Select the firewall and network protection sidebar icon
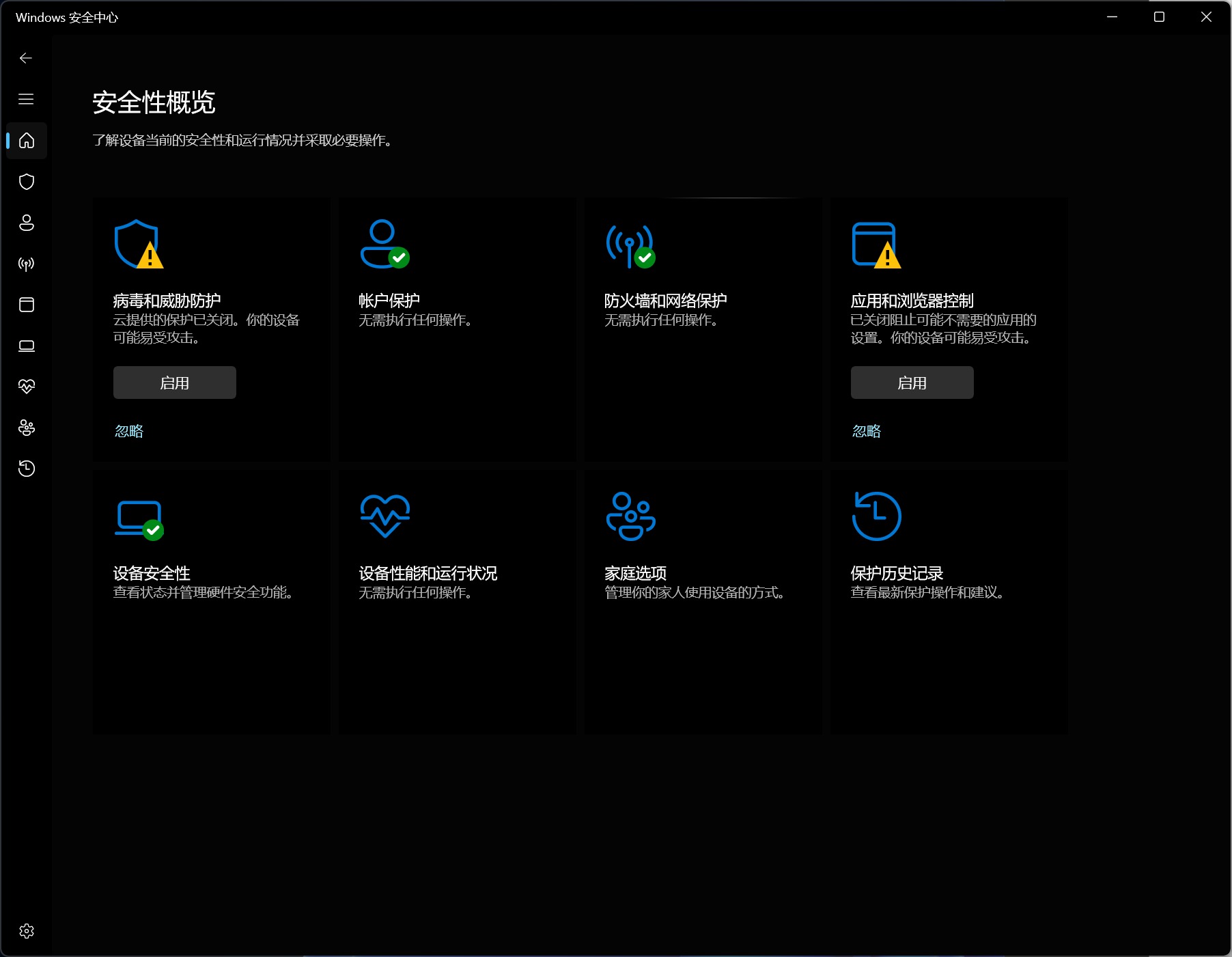Viewport: 1232px width, 957px height. [26, 264]
